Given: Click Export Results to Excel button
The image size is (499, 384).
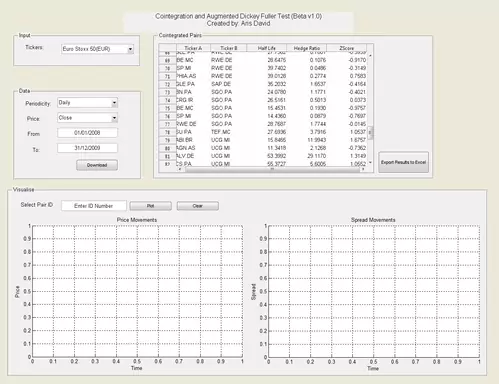Looking at the screenshot, I should [403, 162].
